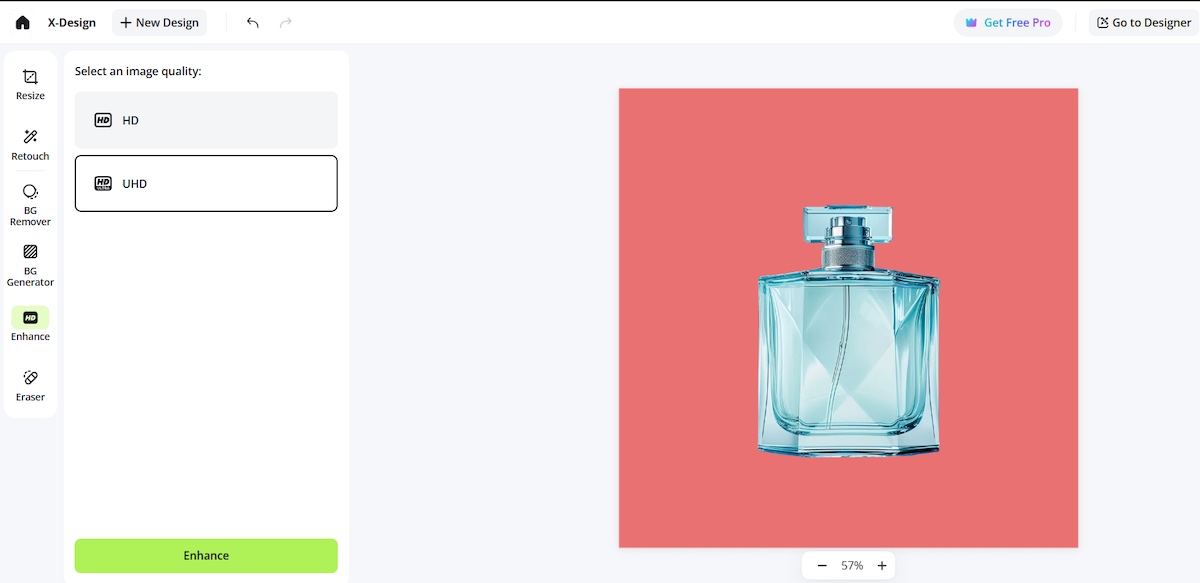This screenshot has height=583, width=1200.
Task: Undo the last action
Action: 252,22
